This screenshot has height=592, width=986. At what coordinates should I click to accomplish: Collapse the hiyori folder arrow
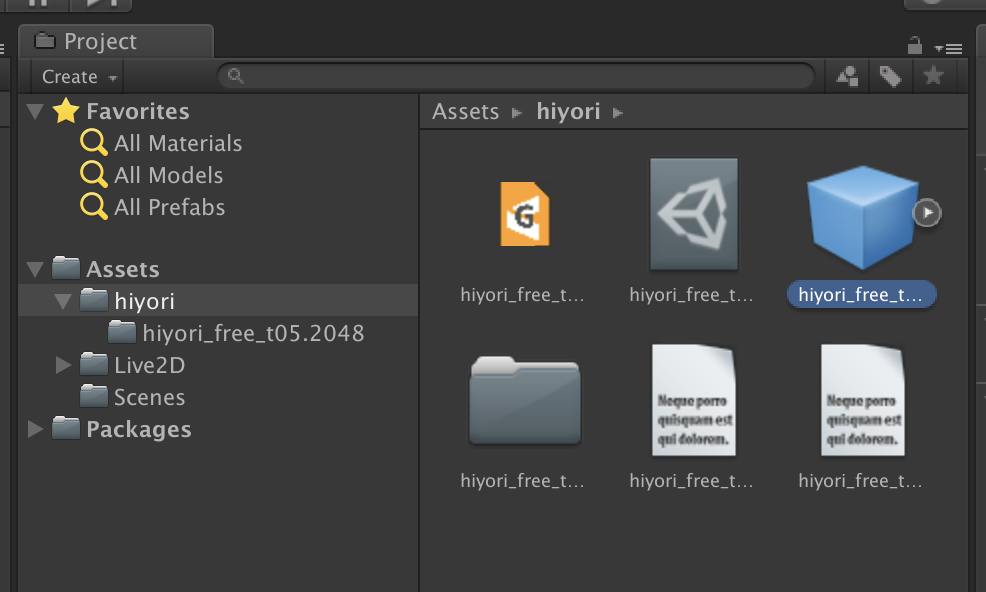64,301
